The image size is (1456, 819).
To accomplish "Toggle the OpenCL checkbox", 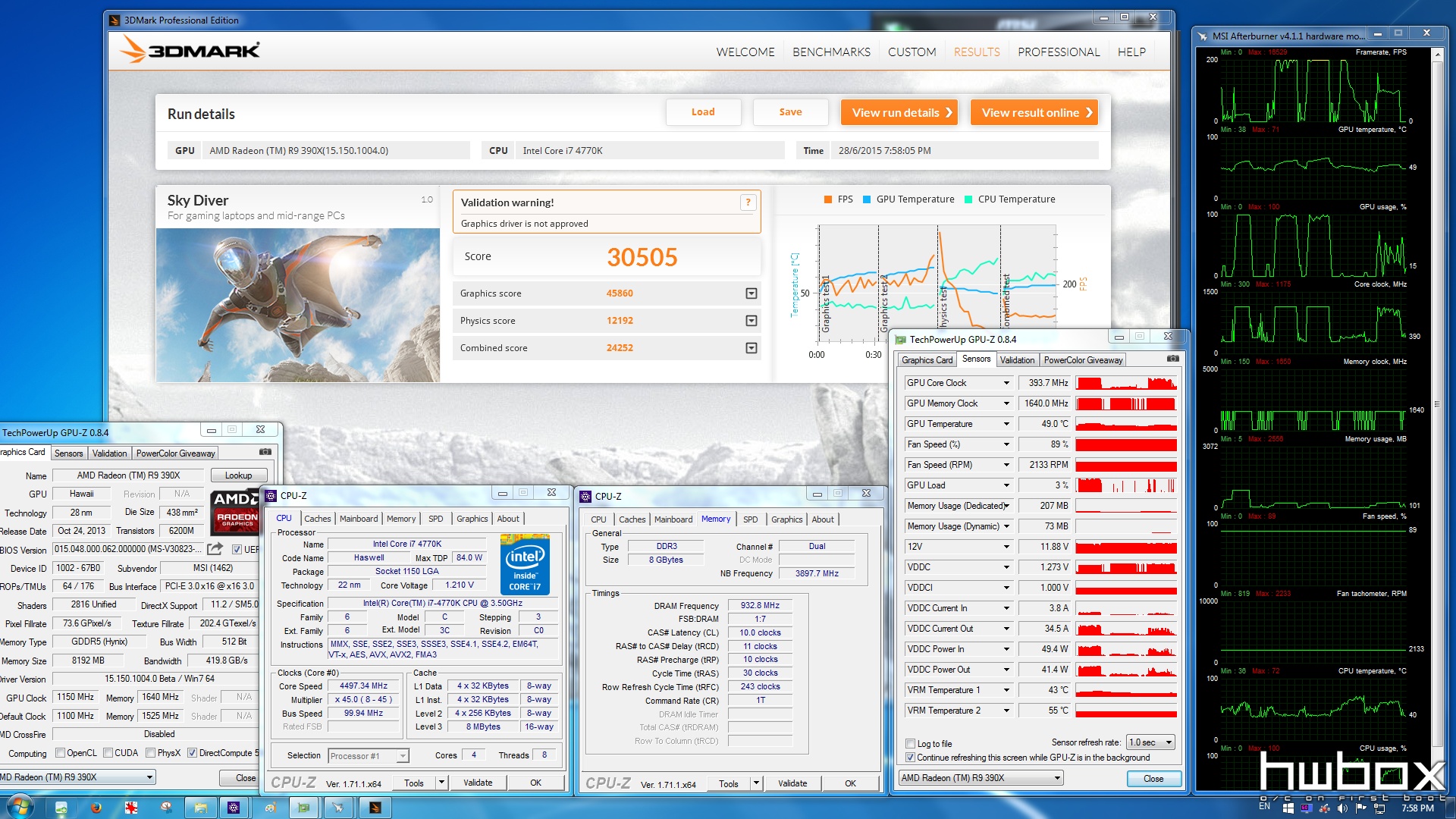I will 61,753.
